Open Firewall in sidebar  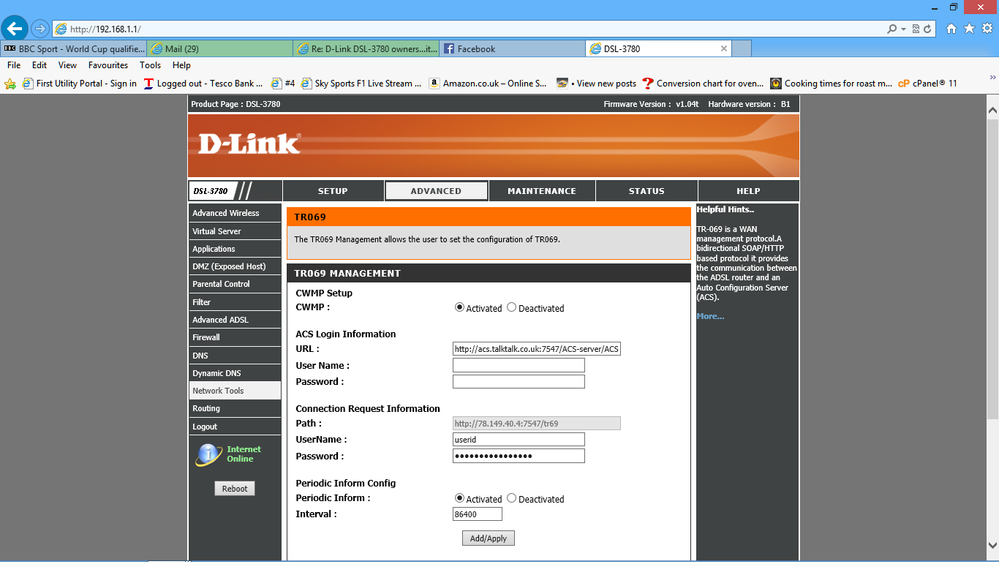point(235,337)
